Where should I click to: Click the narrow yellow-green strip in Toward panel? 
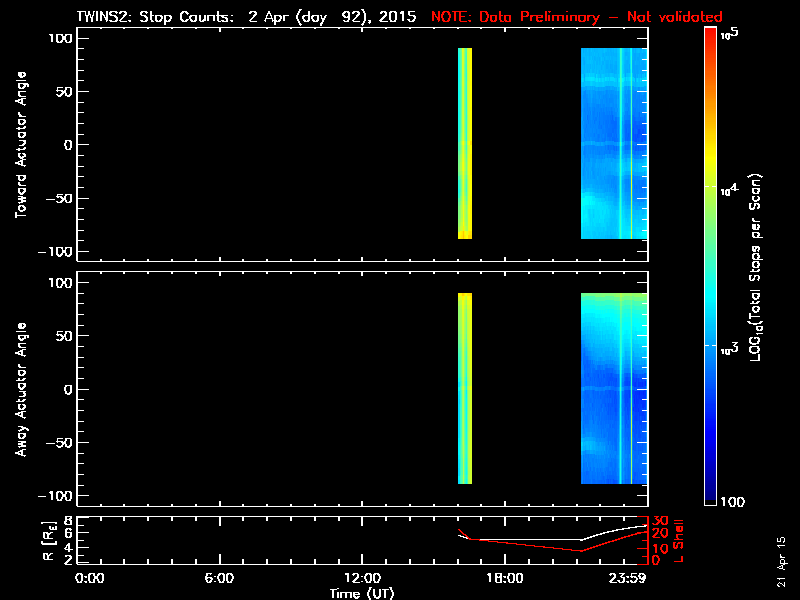point(465,145)
